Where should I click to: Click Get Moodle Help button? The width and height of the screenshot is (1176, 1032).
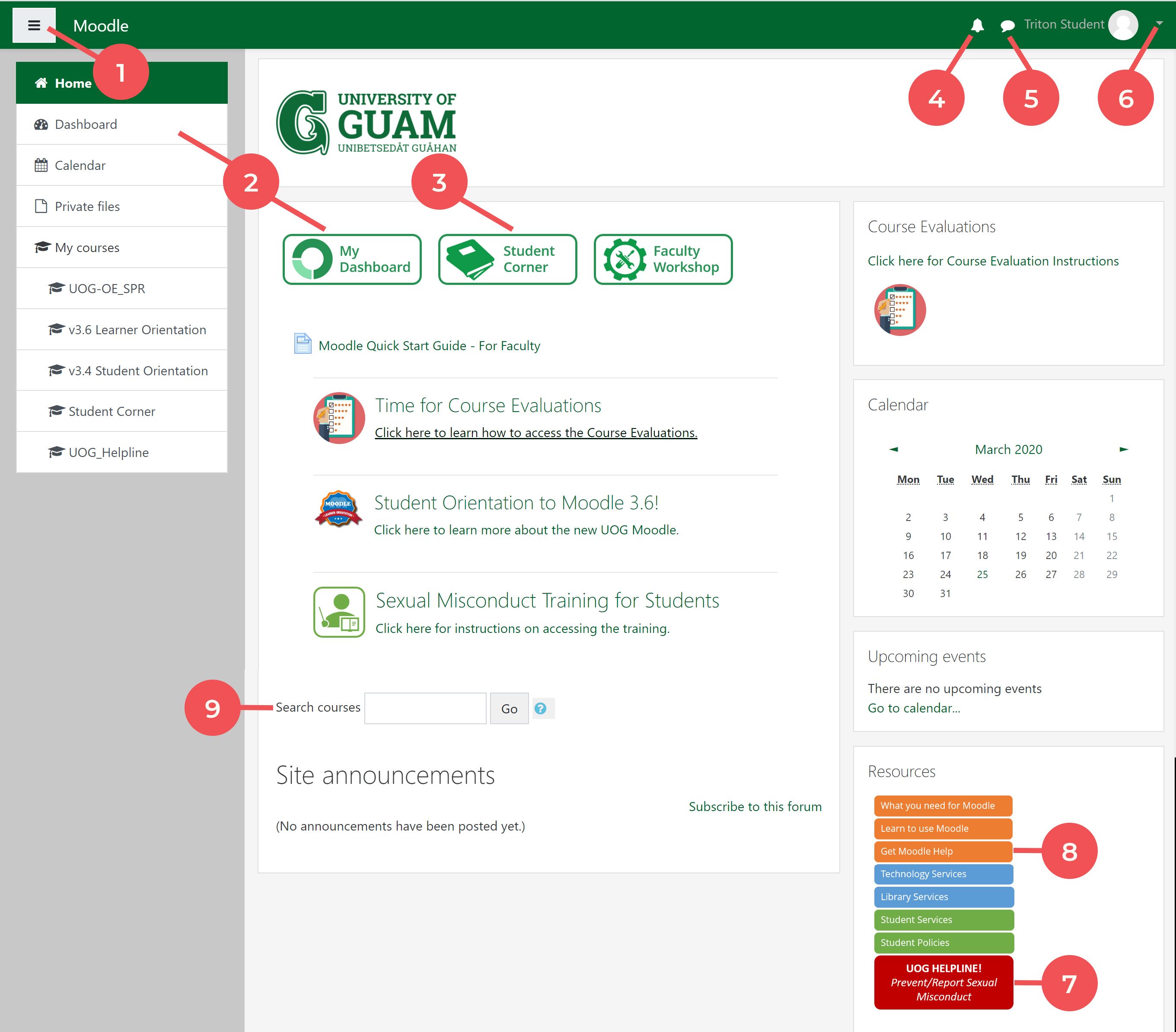click(943, 851)
